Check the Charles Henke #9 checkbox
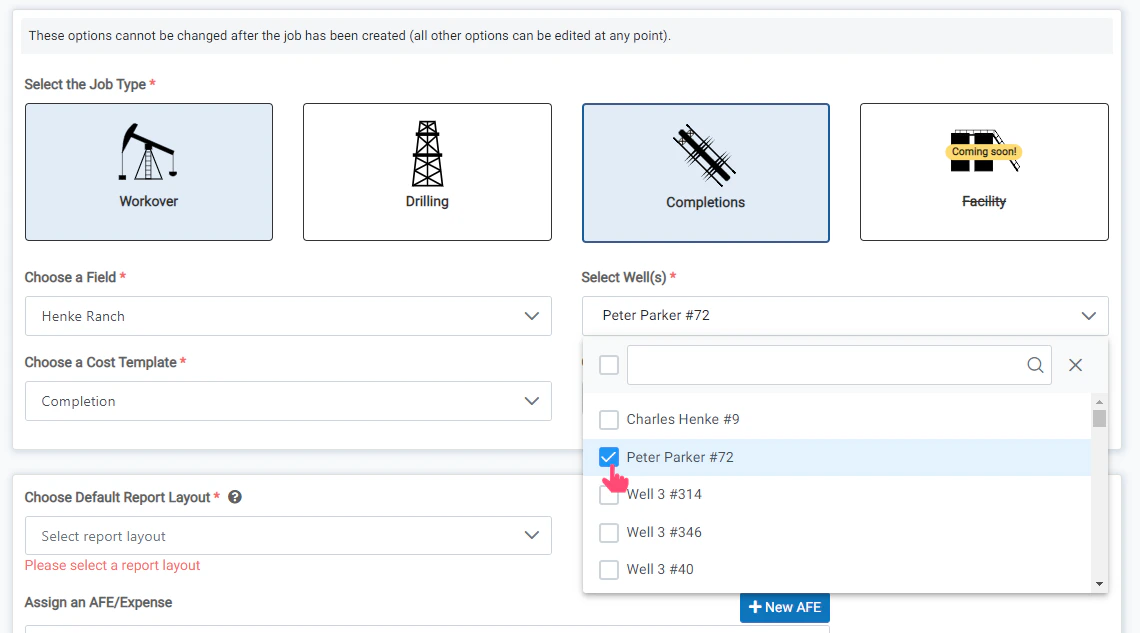 pyautogui.click(x=609, y=420)
